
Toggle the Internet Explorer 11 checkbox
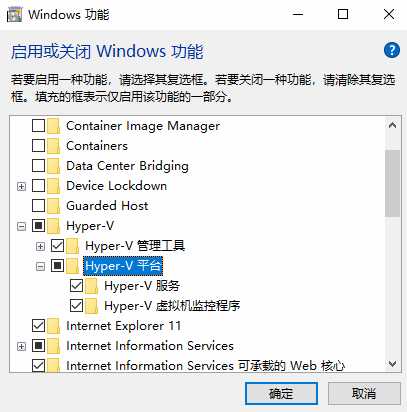click(38, 326)
